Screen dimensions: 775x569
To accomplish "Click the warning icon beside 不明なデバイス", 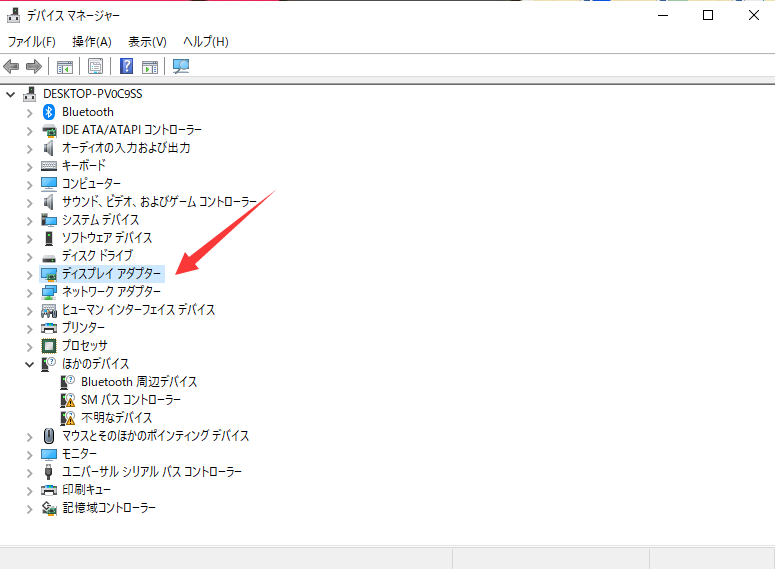I will 68,418.
